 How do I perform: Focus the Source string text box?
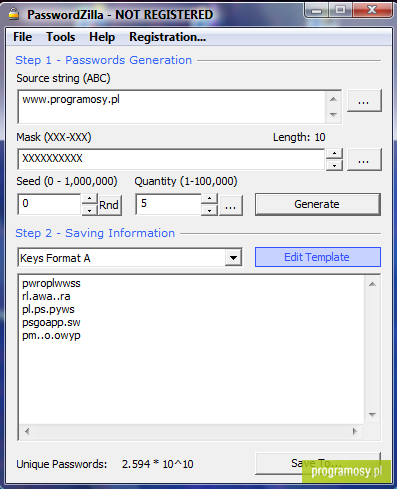[171, 106]
